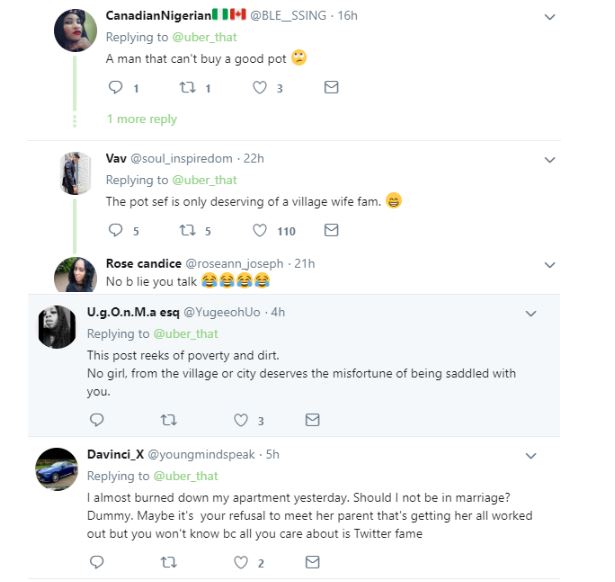Expand options chevron on Vav's tweet

549,159
